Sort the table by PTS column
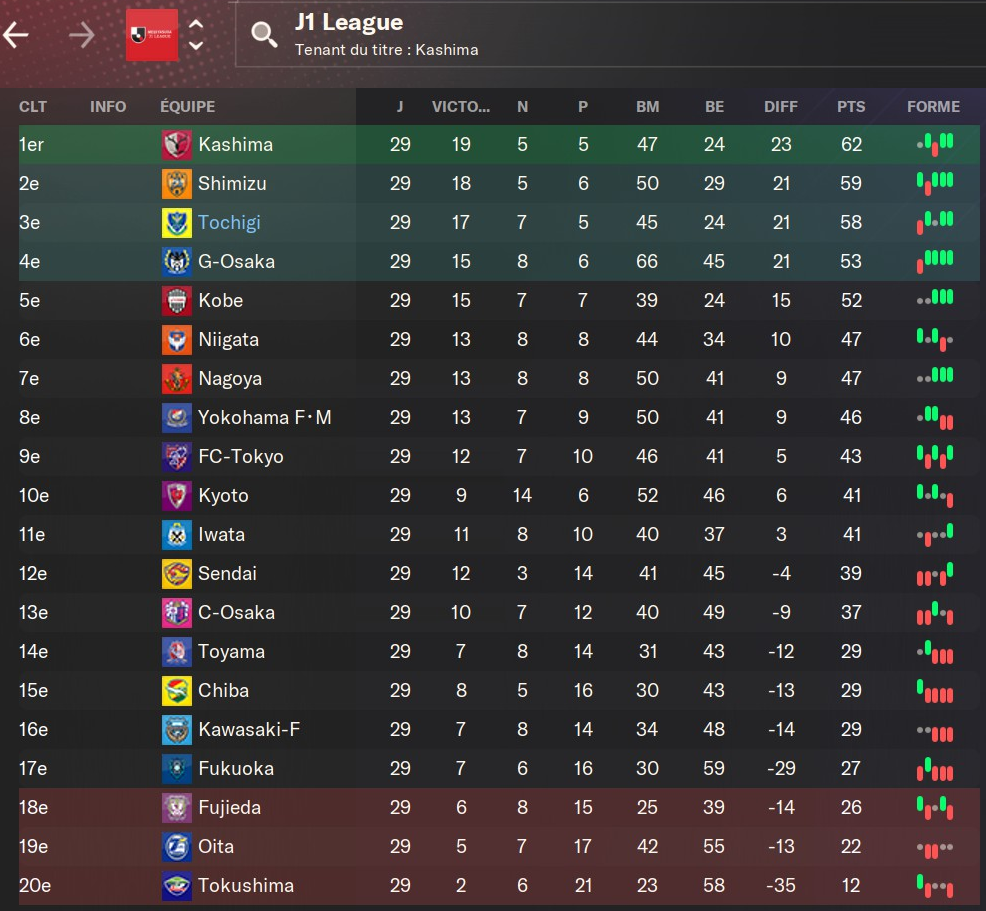The height and width of the screenshot is (911, 986). pyautogui.click(x=851, y=107)
